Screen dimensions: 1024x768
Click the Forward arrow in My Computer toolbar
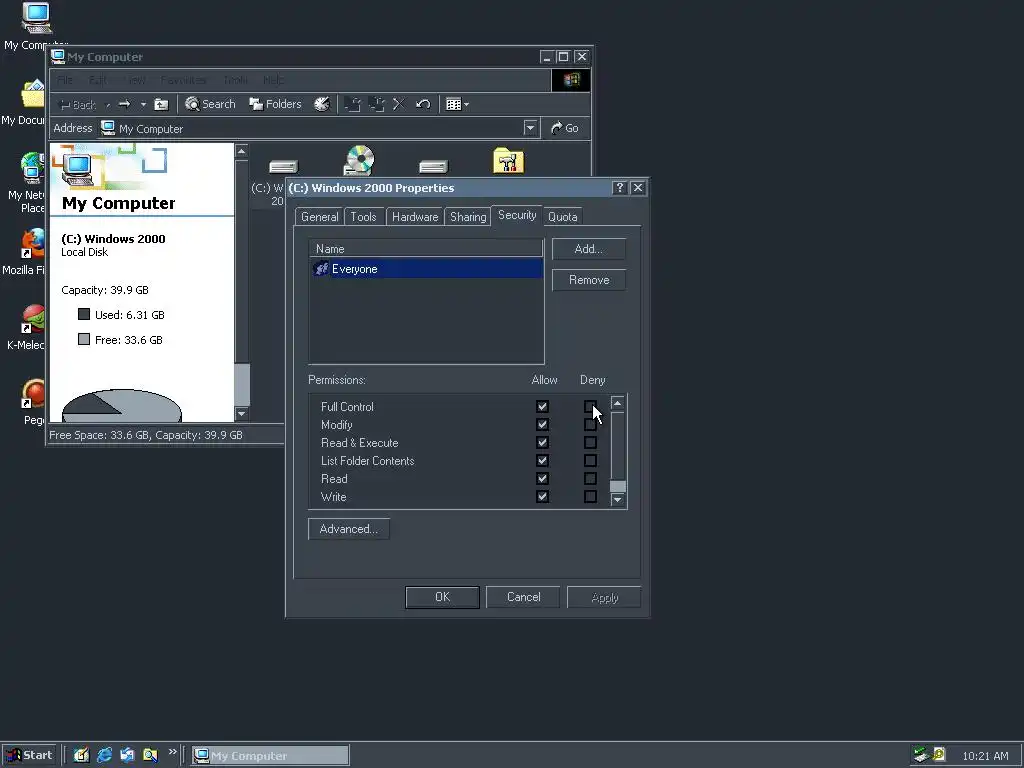(124, 104)
